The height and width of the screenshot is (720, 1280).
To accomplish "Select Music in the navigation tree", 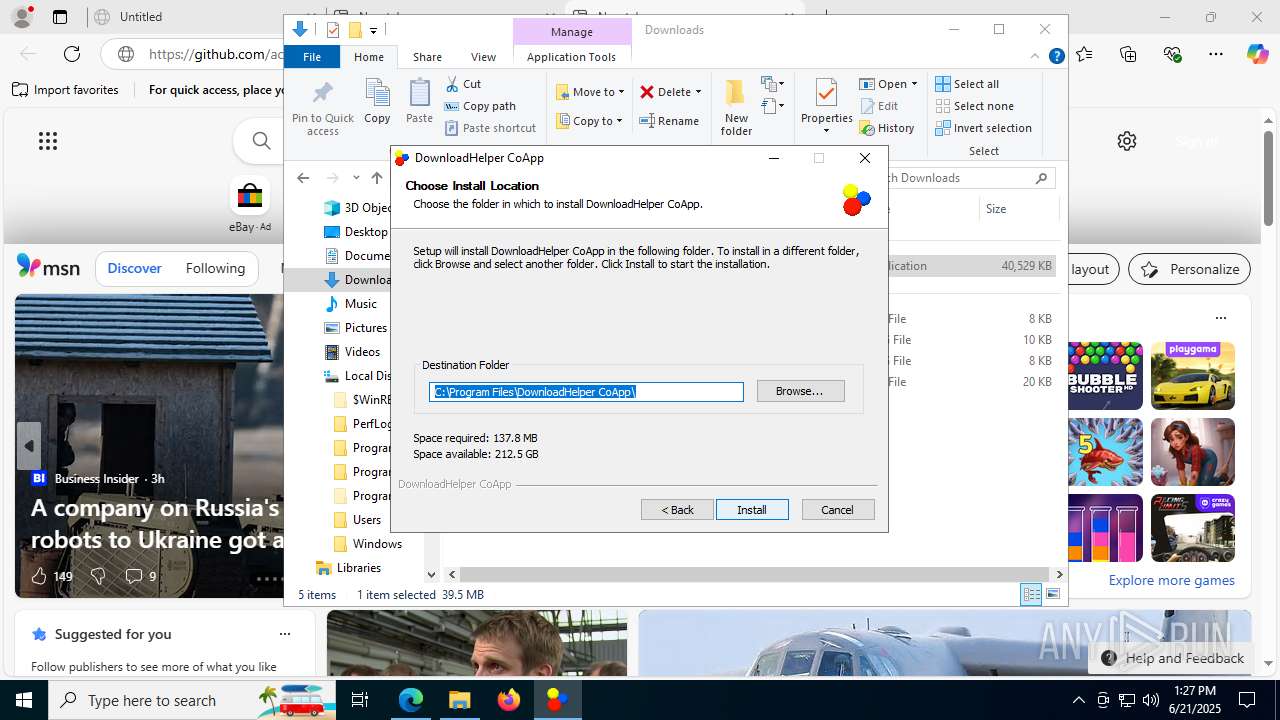I will 360,304.
